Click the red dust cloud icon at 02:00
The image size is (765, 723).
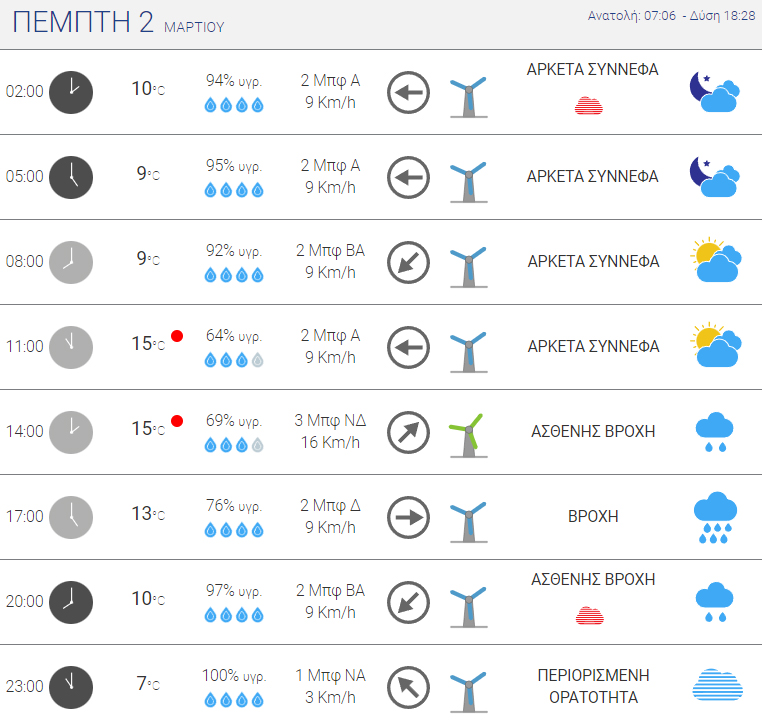point(589,105)
